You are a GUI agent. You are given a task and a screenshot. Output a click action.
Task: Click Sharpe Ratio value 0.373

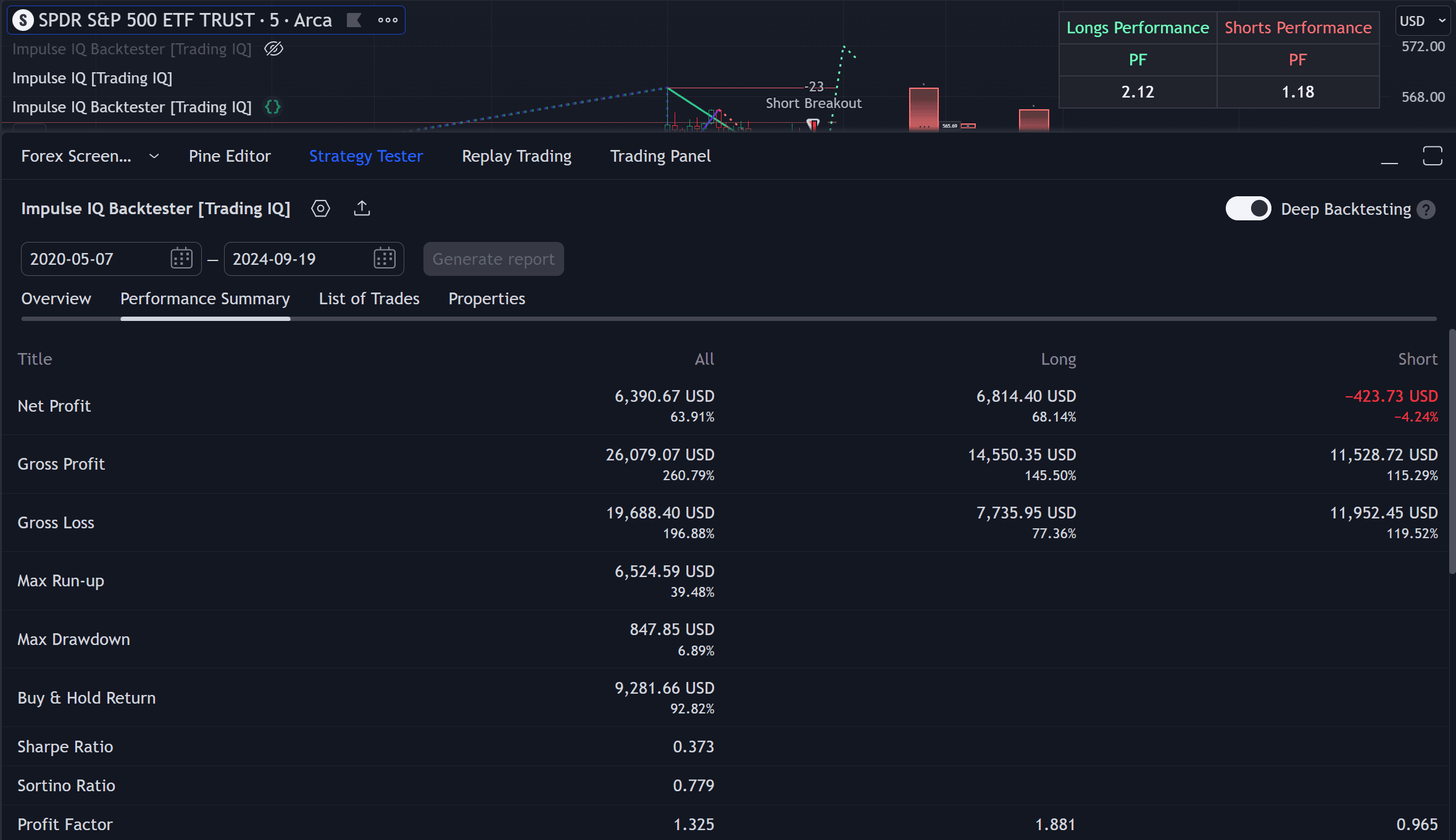[x=693, y=747]
